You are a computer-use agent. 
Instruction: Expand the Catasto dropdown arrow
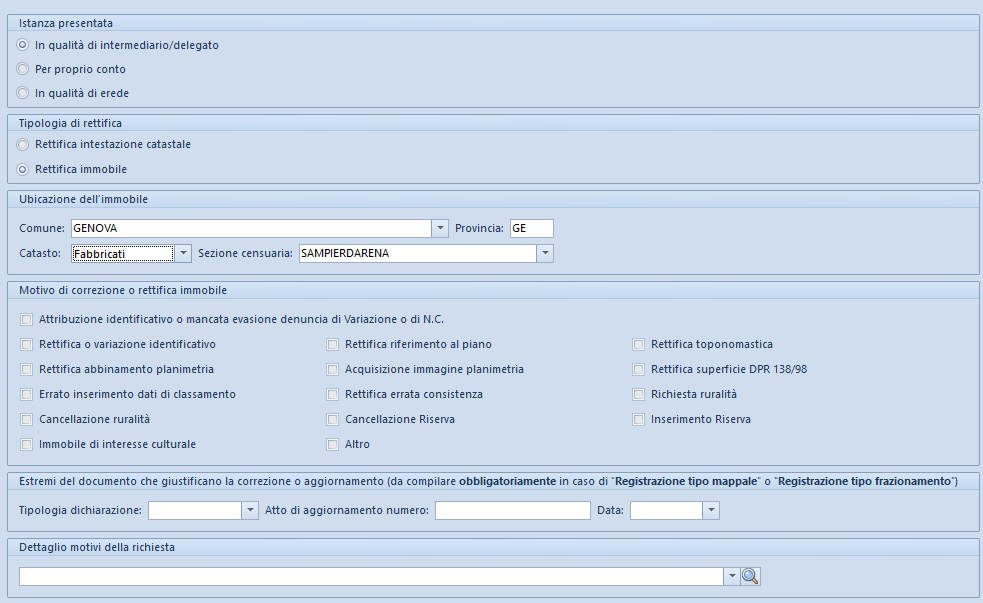pos(182,254)
